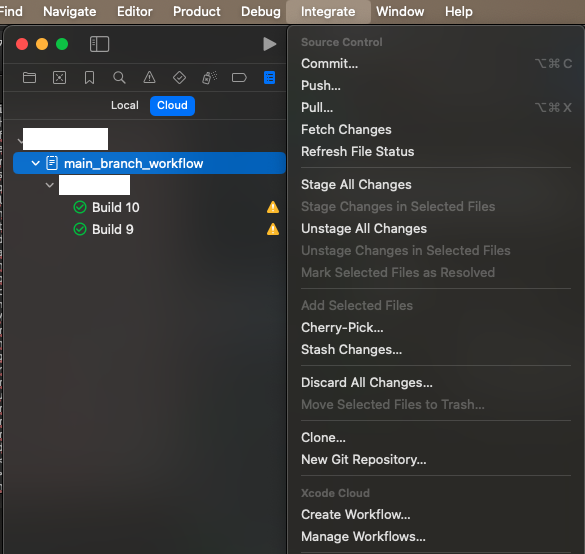The width and height of the screenshot is (585, 554).
Task: Click the Build 9 warning triangle
Action: pos(273,229)
